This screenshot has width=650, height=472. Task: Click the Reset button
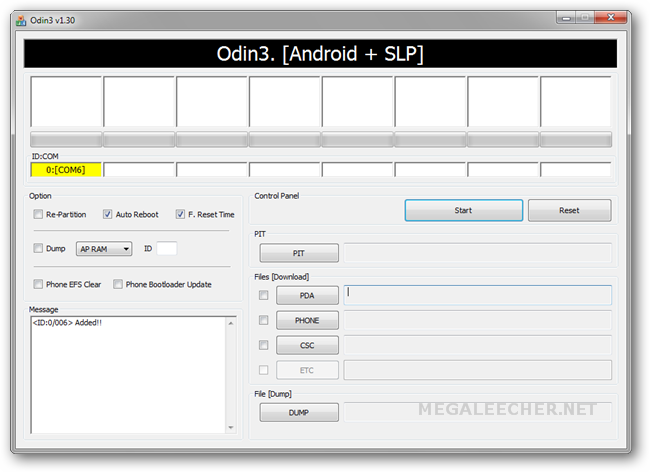pyautogui.click(x=569, y=210)
